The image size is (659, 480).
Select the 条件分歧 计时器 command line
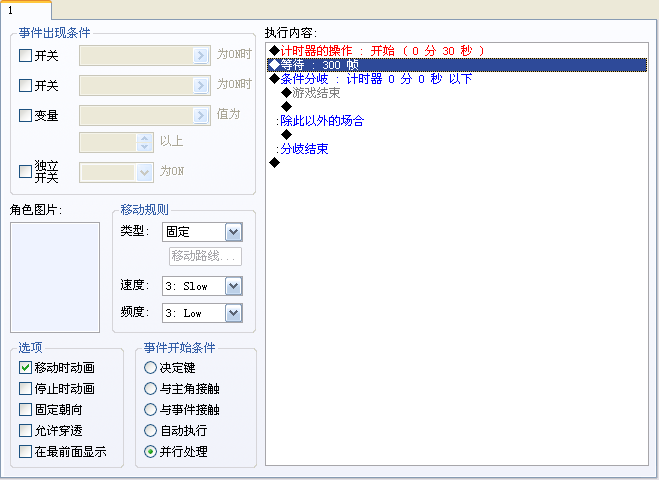point(457,79)
